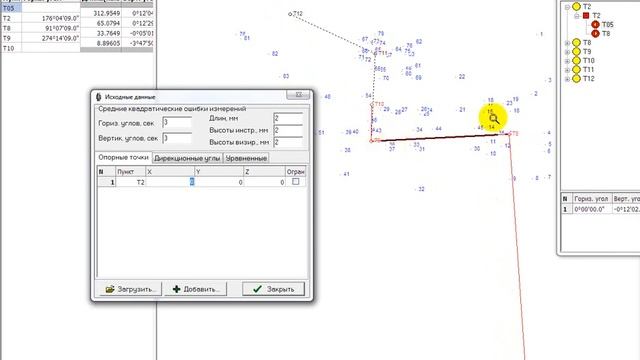Click the angle value 176°04'09.0"
The image size is (640, 360).
[x=60, y=18]
